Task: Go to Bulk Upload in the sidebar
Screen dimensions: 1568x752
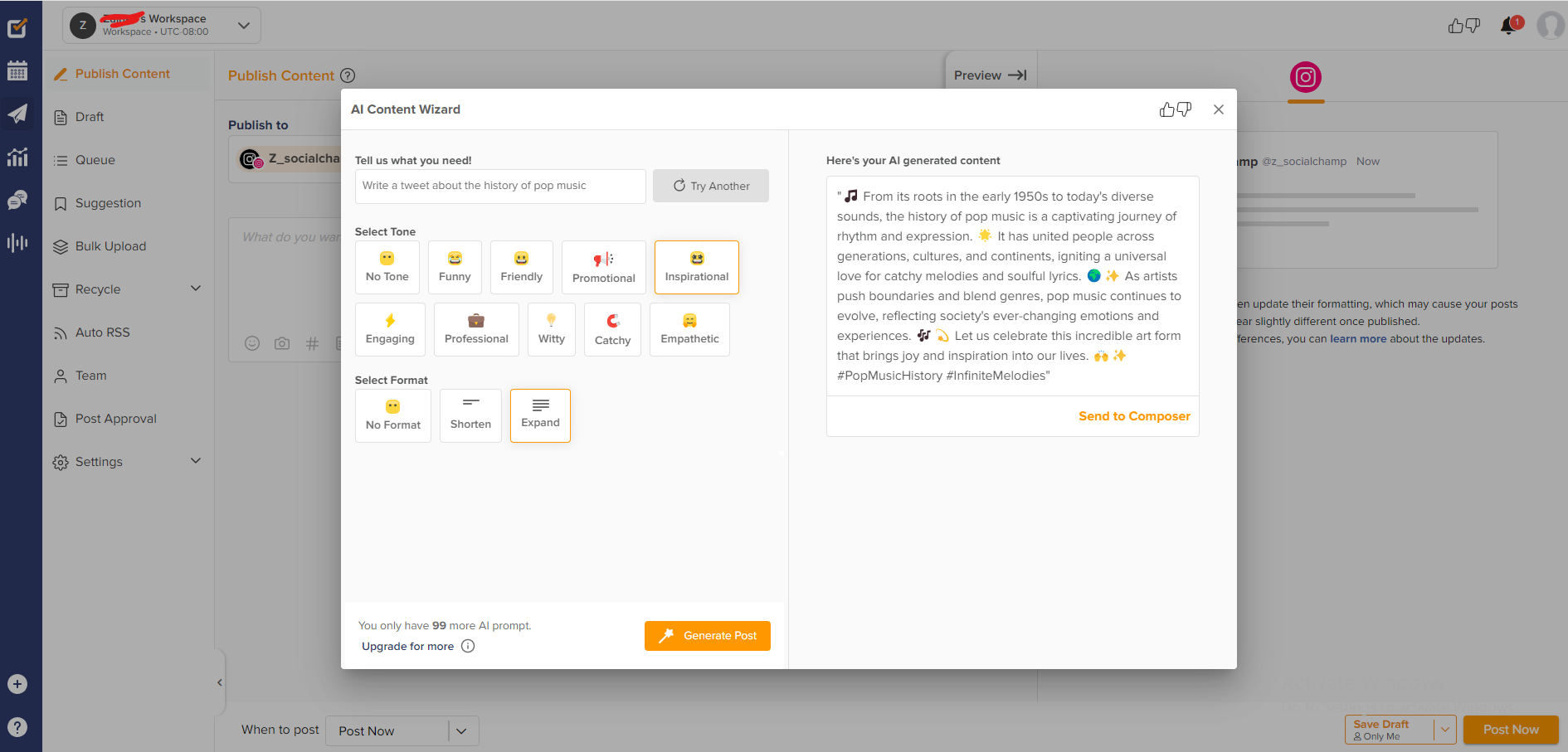Action: (110, 246)
